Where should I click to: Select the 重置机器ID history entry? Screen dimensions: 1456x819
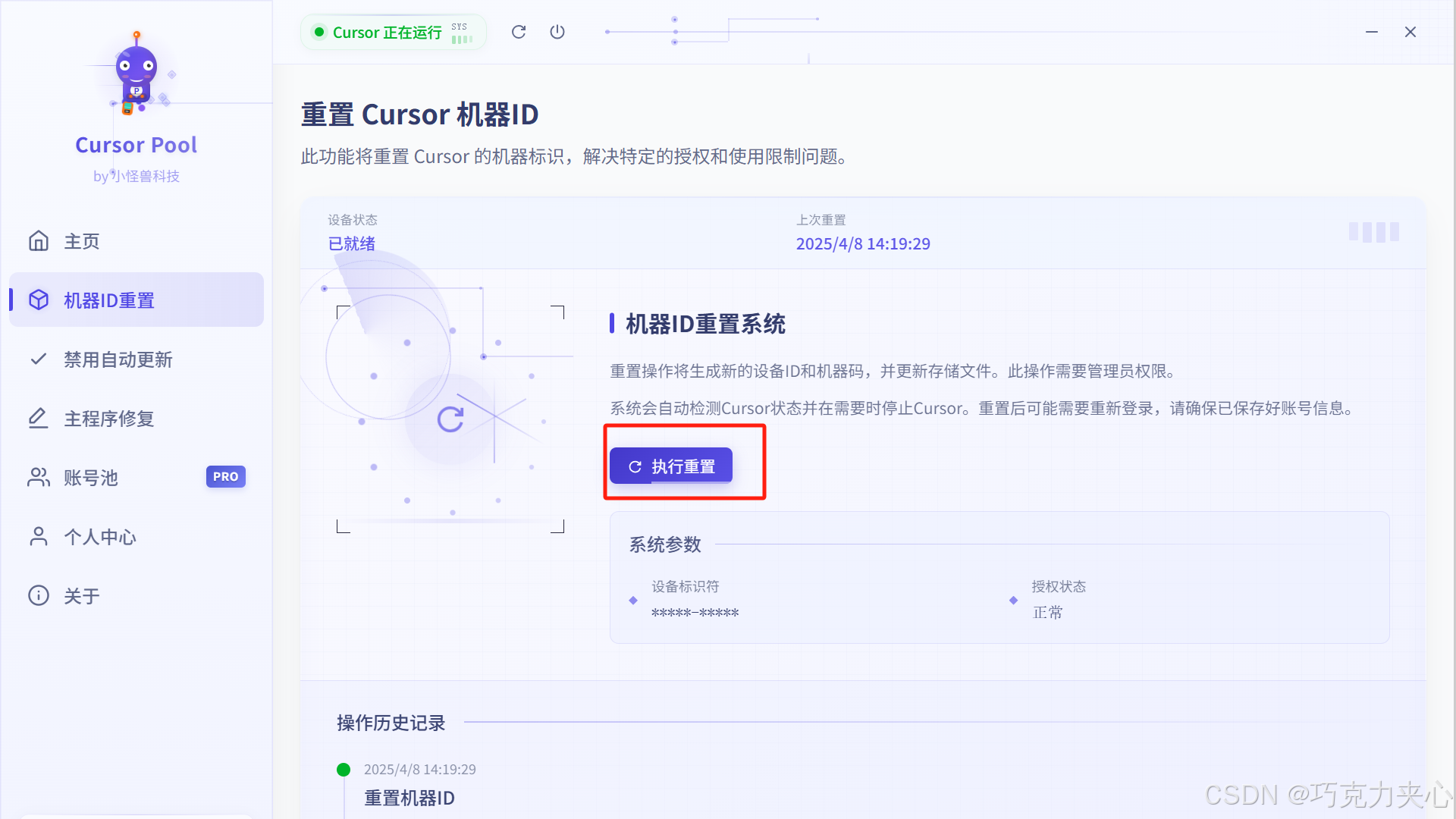tap(409, 798)
